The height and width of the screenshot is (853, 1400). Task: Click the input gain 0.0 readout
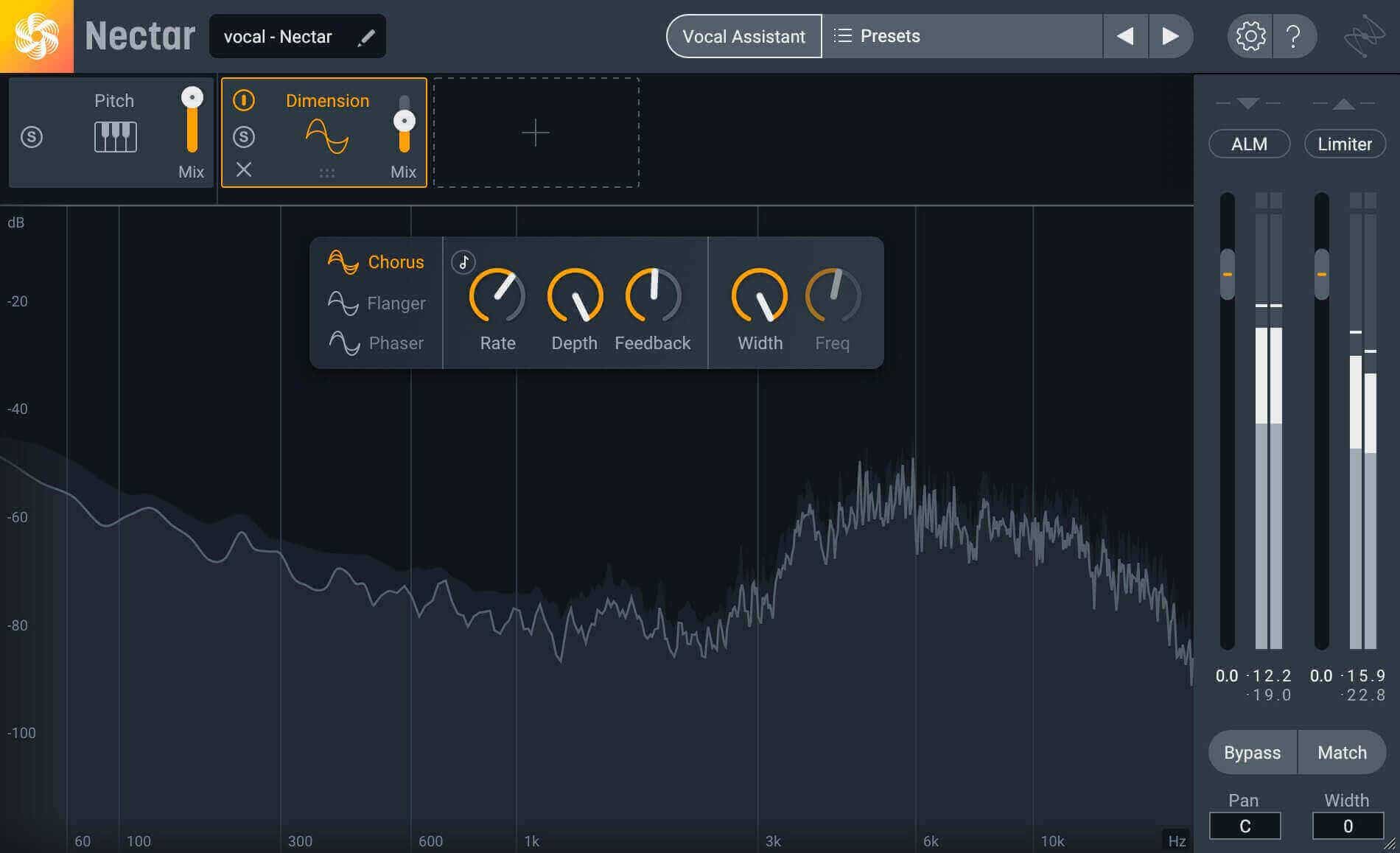point(1227,675)
